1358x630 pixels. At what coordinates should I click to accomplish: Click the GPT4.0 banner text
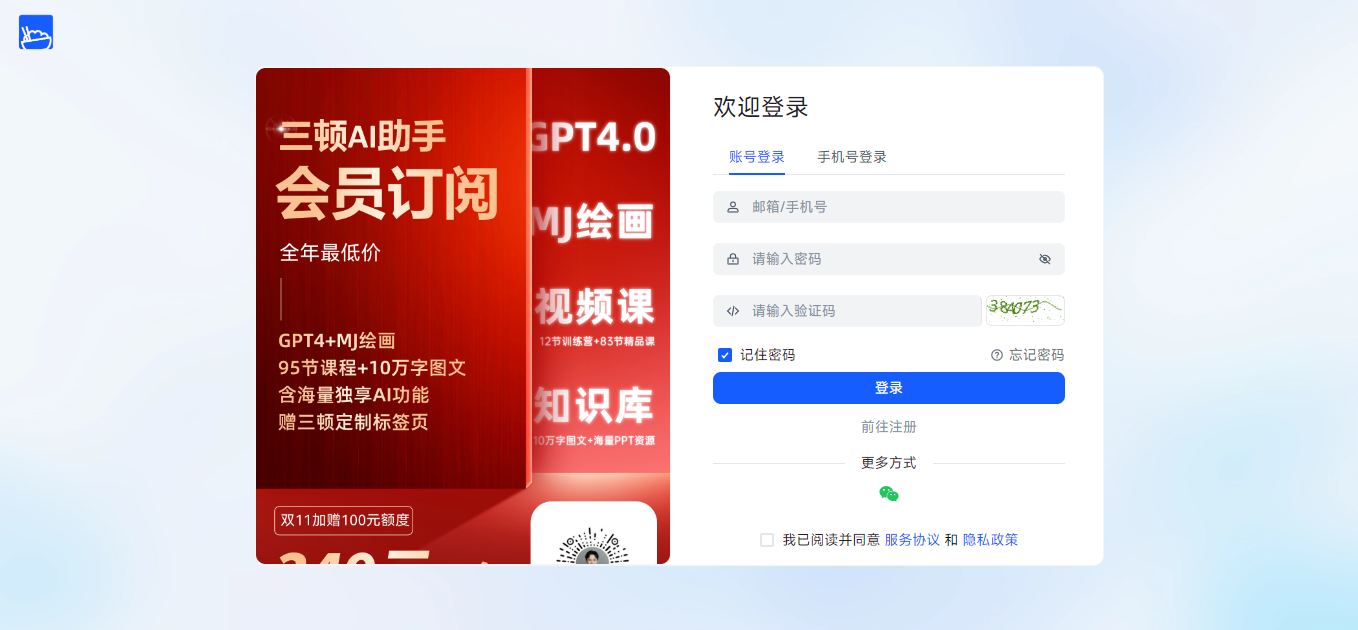pyautogui.click(x=592, y=136)
